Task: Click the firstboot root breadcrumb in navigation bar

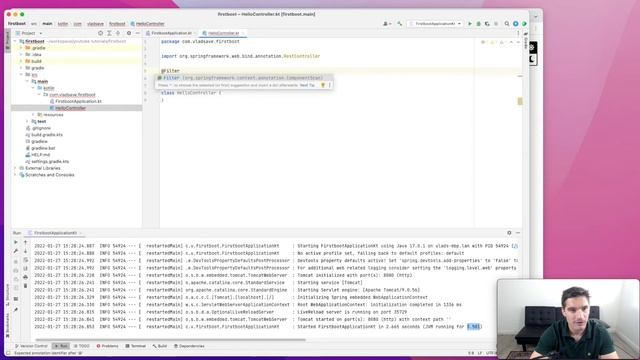Action: tap(17, 24)
